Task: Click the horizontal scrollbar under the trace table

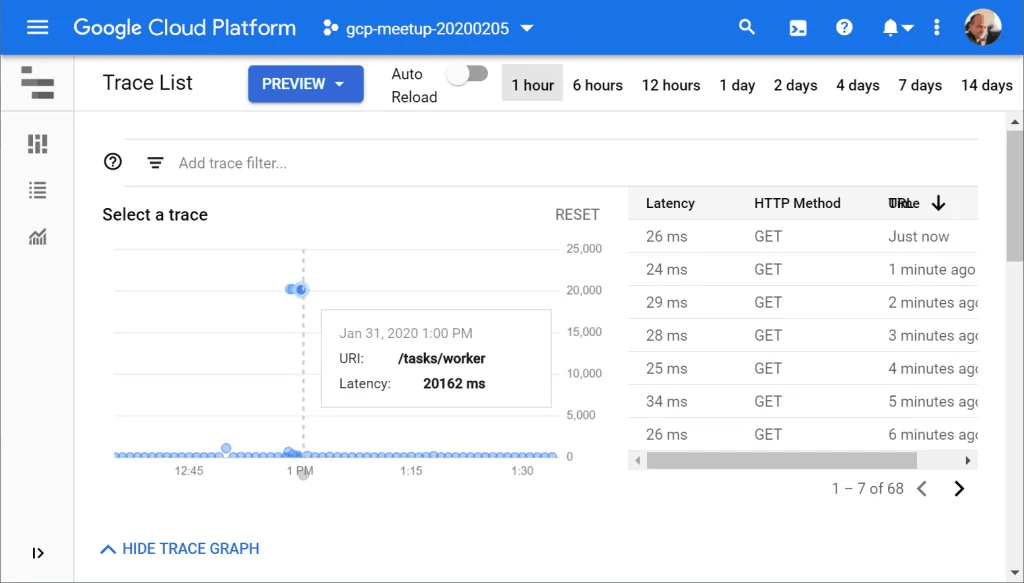Action: (x=781, y=461)
